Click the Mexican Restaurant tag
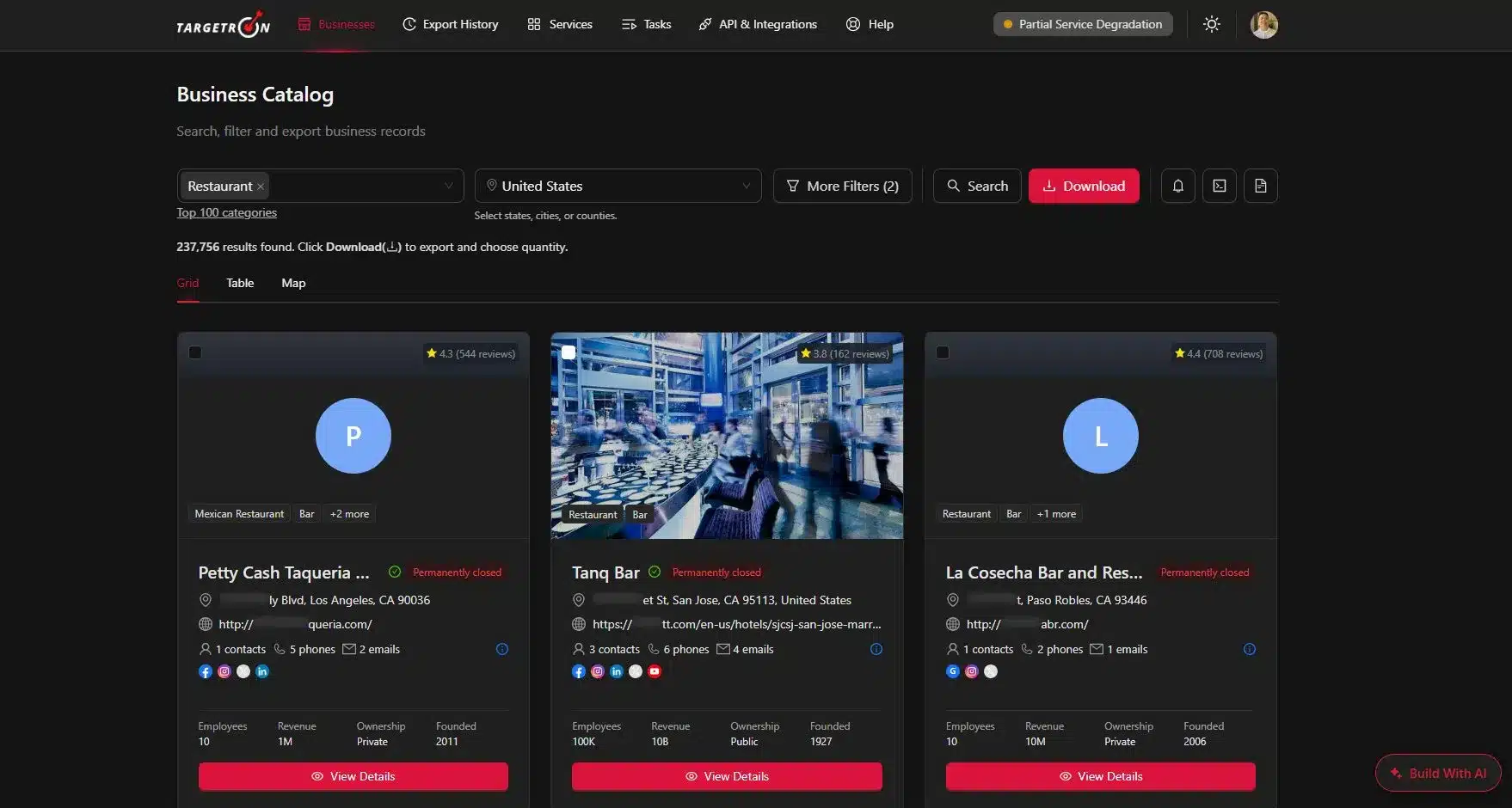 coord(239,514)
